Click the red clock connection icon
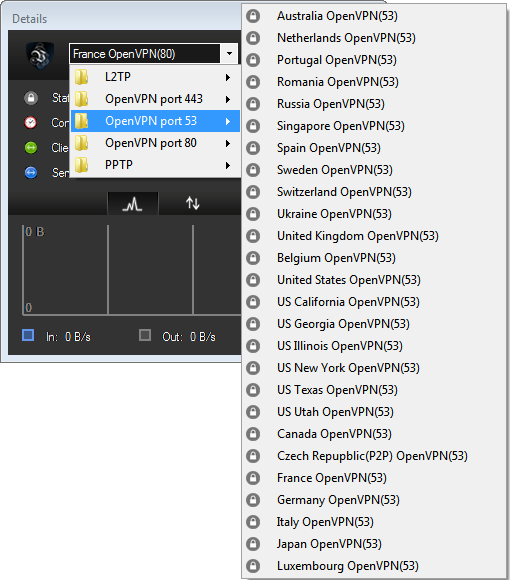The image size is (510, 580). tap(31, 122)
